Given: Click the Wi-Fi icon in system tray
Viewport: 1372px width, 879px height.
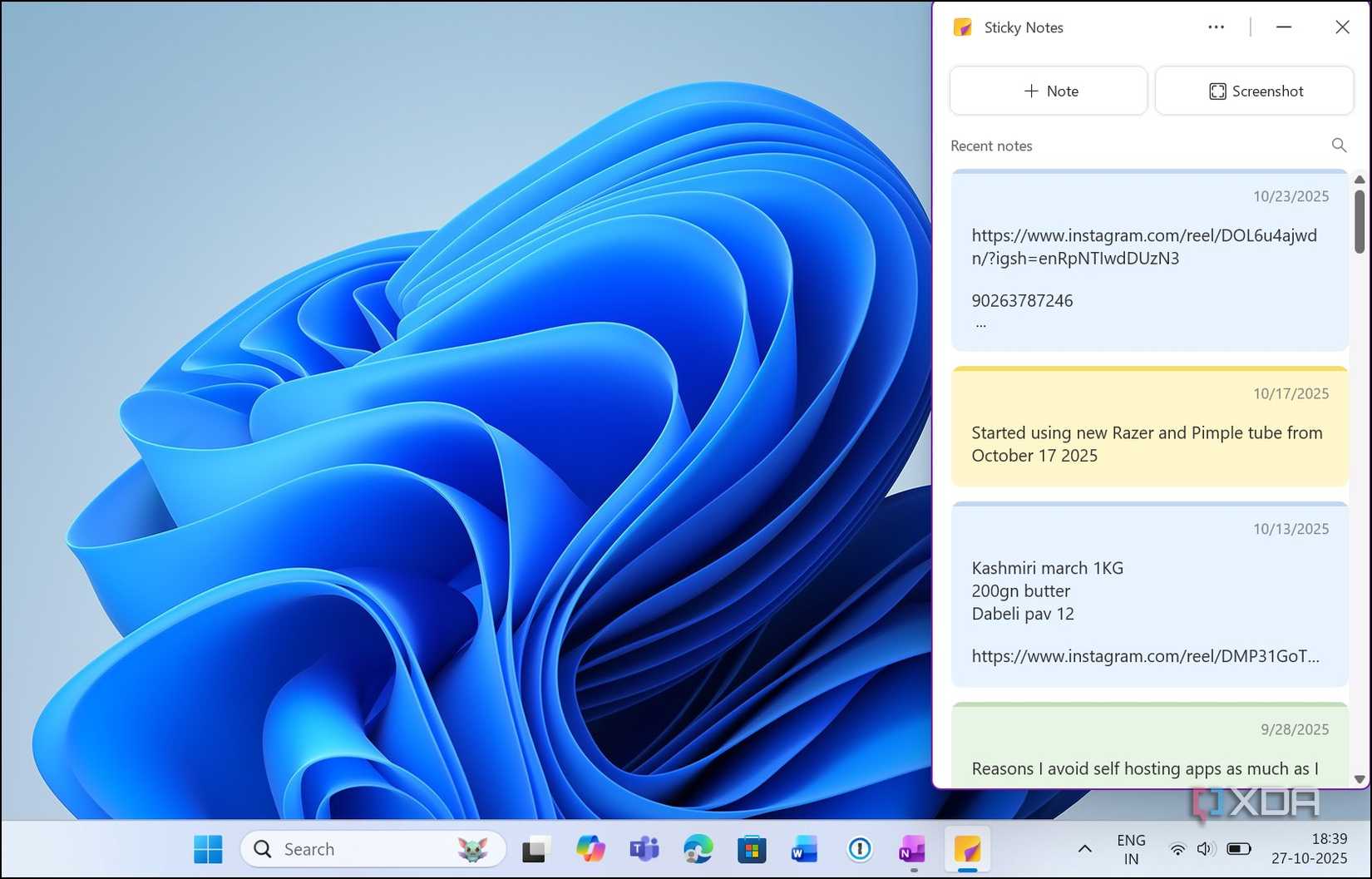Looking at the screenshot, I should click(x=1178, y=848).
